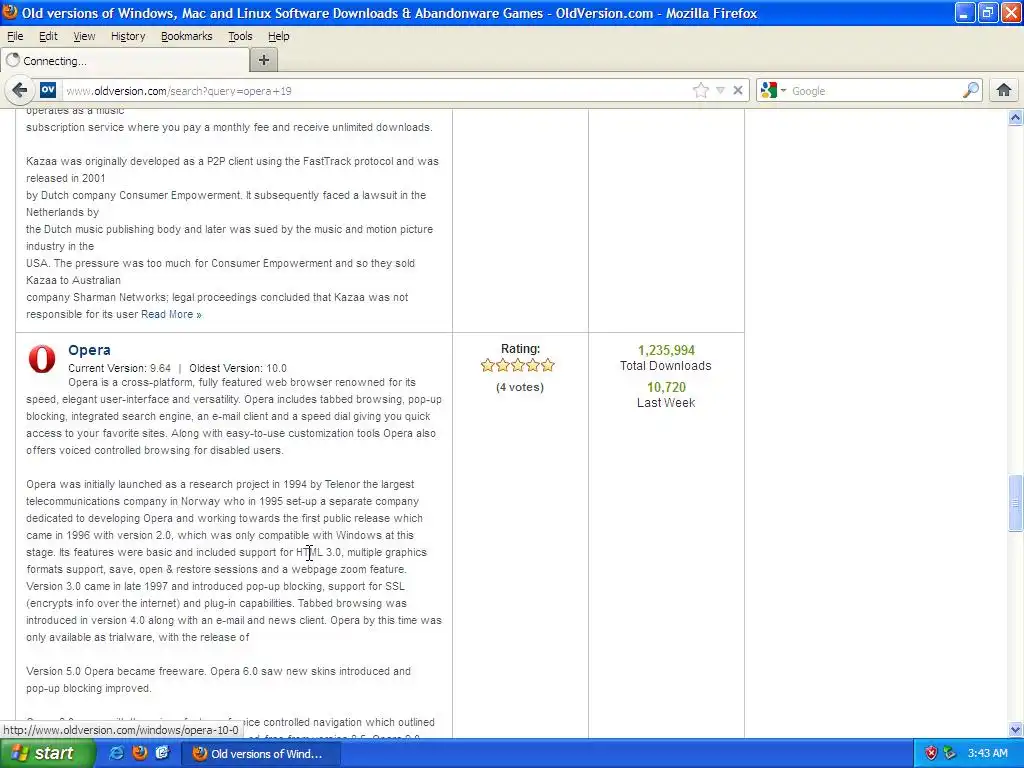Select the Connecting... tab
The height and width of the screenshot is (768, 1024).
tap(124, 61)
